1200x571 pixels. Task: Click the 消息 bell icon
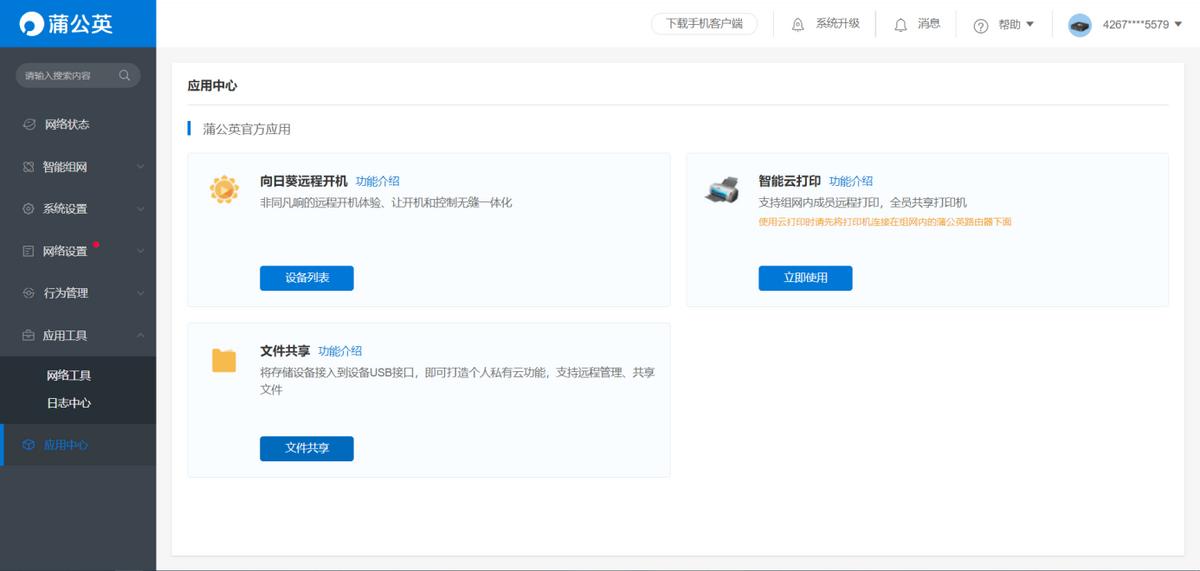(x=901, y=24)
